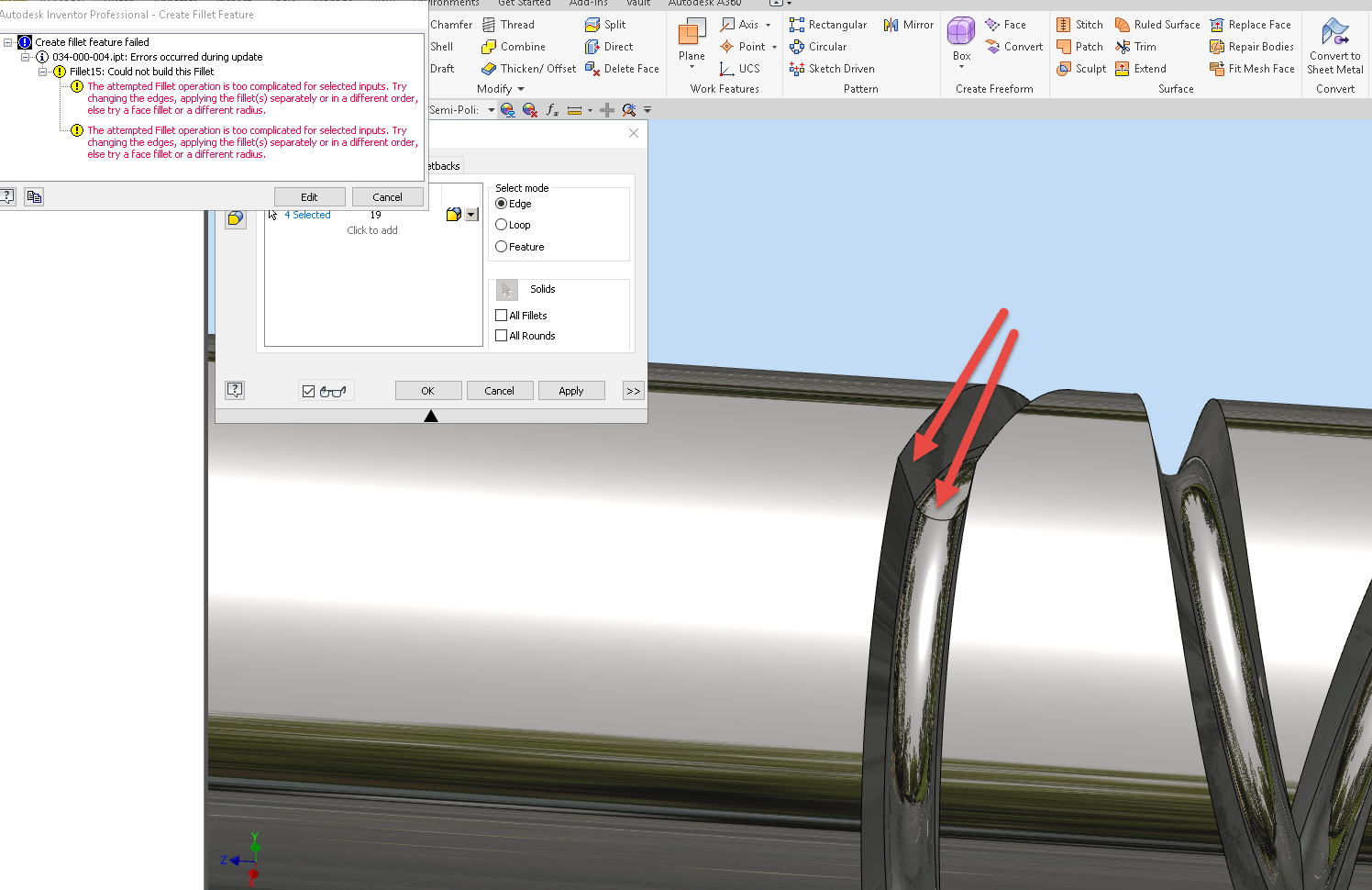Image resolution: width=1372 pixels, height=890 pixels.
Task: Enable the All Rounds checkbox
Action: (502, 336)
